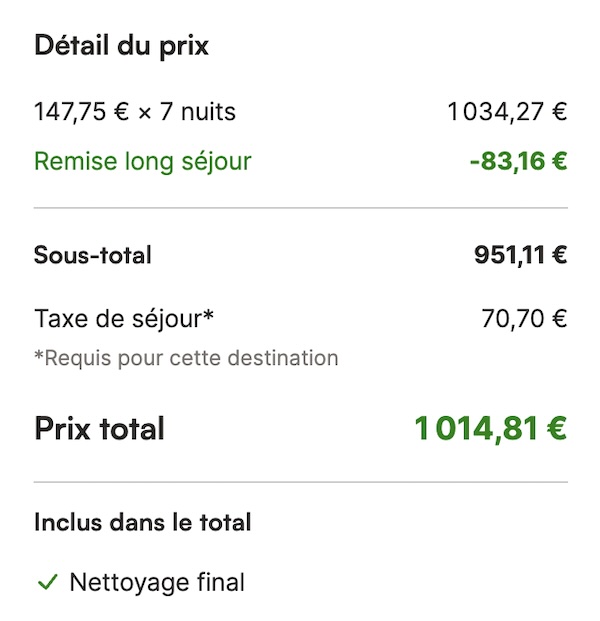Click the 1 034,27 € nightly amount
Viewport: 600px width, 621px height.
[507, 111]
